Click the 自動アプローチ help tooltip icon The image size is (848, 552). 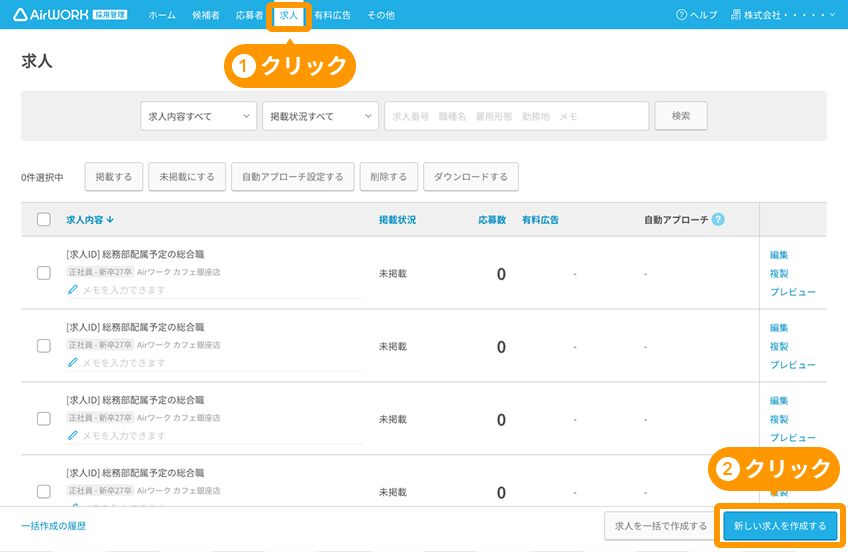(x=718, y=220)
